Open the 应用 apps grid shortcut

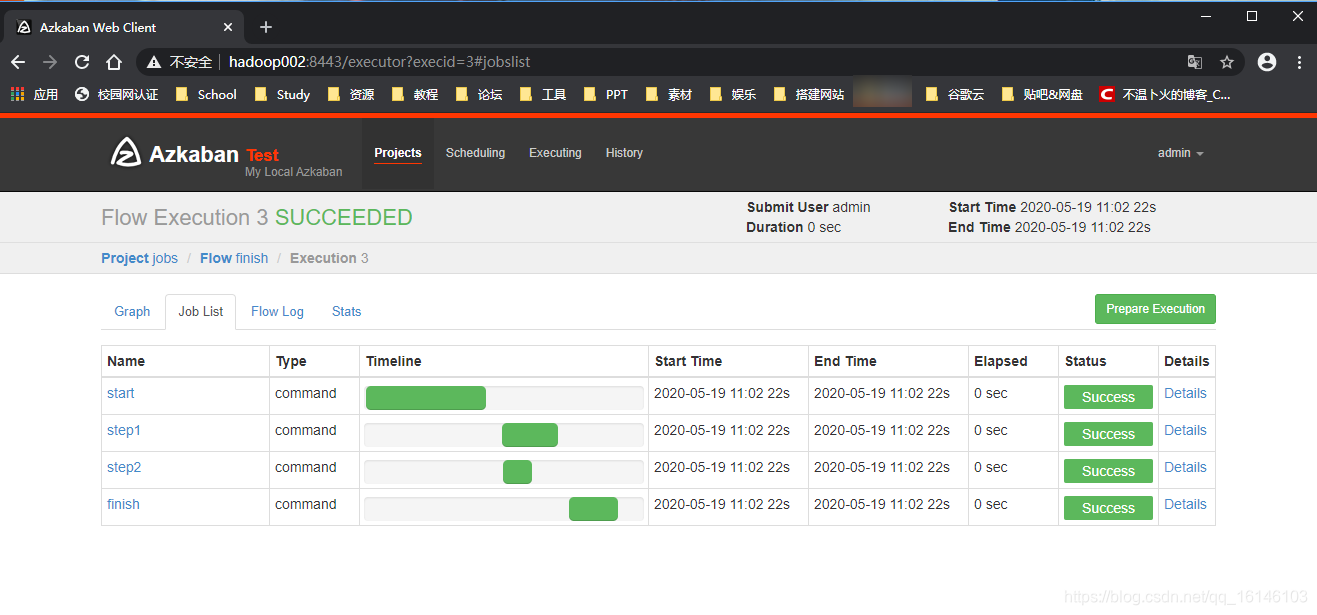(x=34, y=94)
